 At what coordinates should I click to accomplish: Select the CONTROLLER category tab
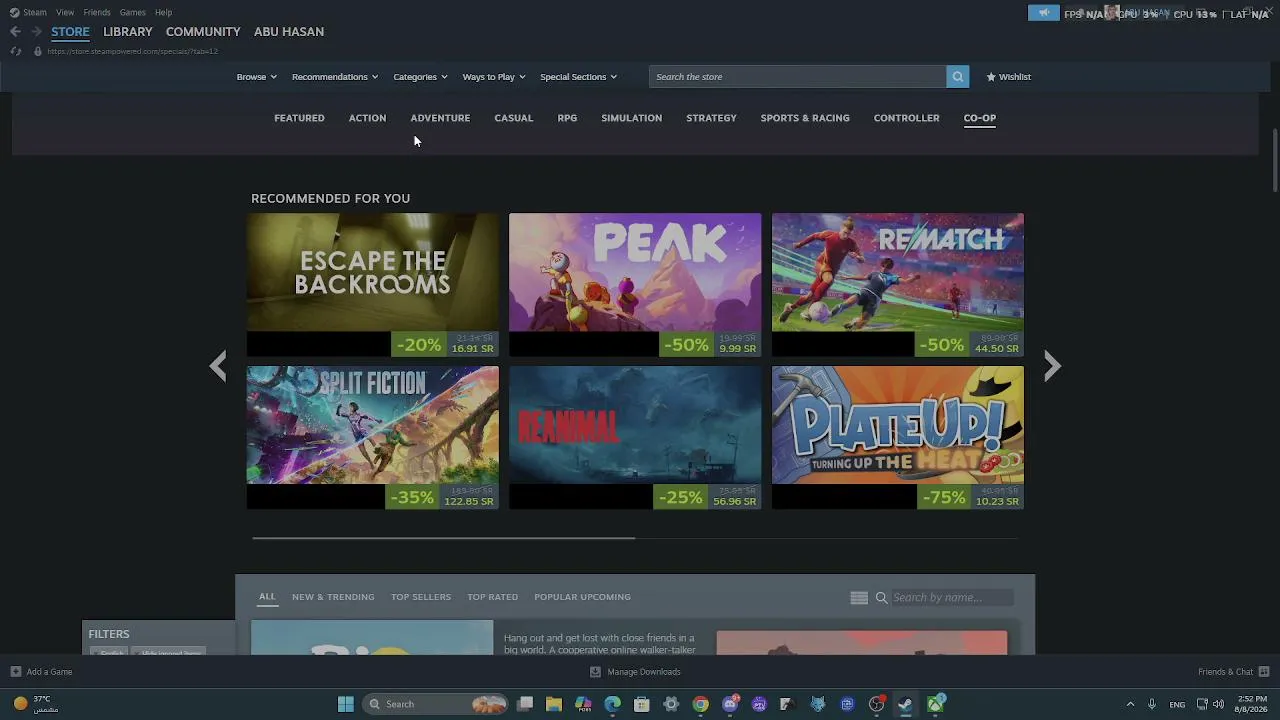click(x=906, y=118)
